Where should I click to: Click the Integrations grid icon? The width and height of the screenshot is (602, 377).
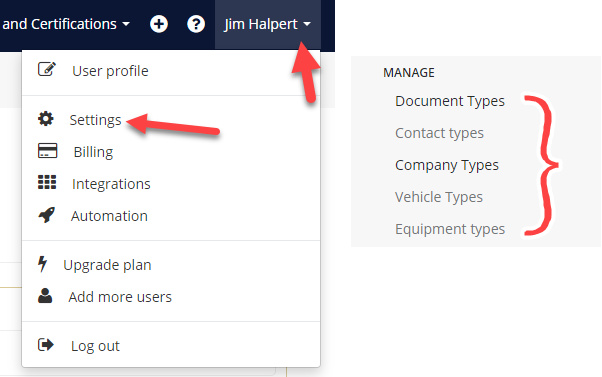[47, 182]
